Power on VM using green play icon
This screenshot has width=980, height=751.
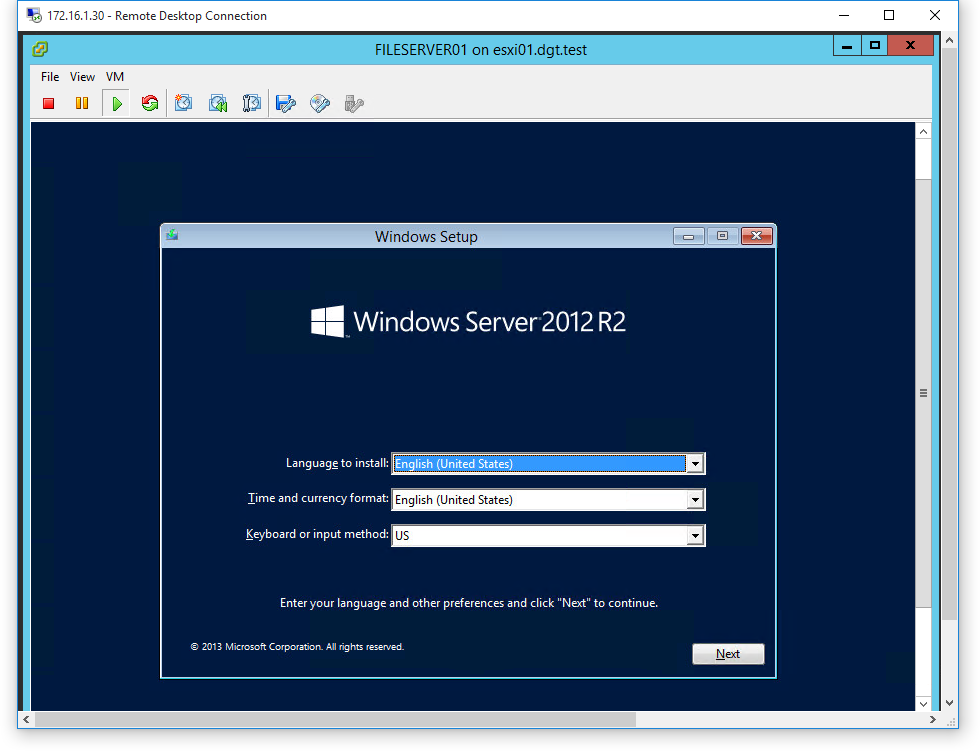116,103
